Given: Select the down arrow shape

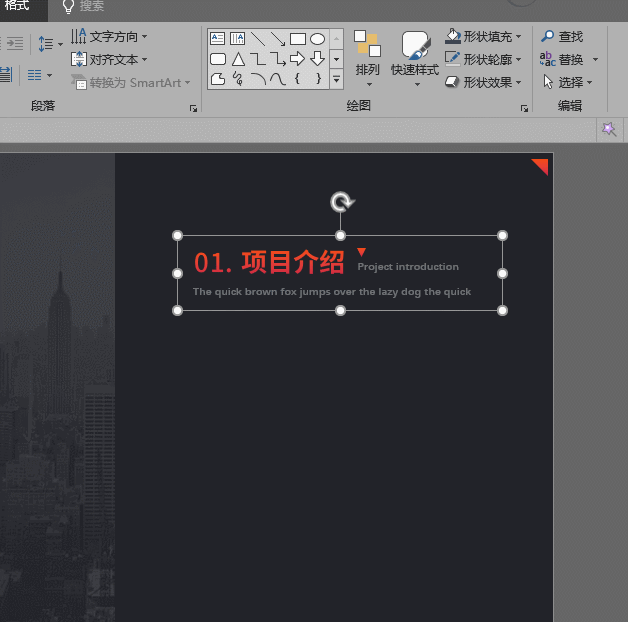Looking at the screenshot, I should click(317, 59).
